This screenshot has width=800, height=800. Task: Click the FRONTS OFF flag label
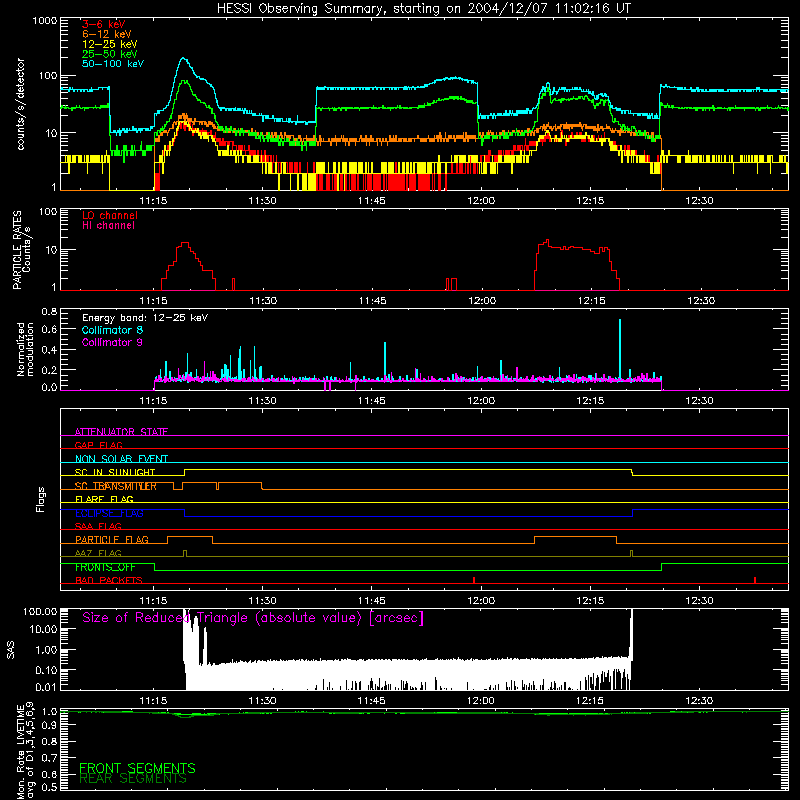tap(105, 567)
